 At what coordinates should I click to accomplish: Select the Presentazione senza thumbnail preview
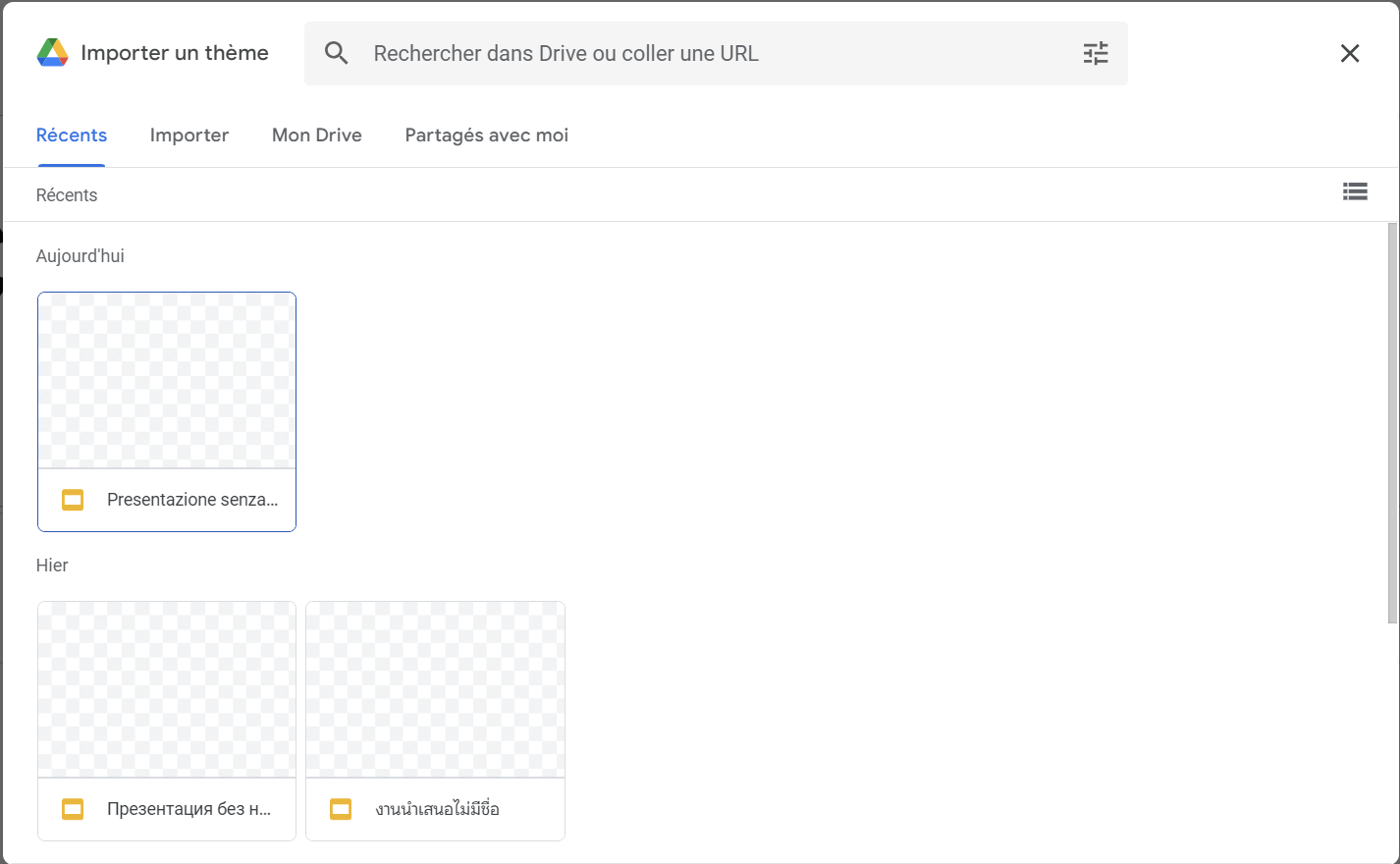tap(167, 380)
